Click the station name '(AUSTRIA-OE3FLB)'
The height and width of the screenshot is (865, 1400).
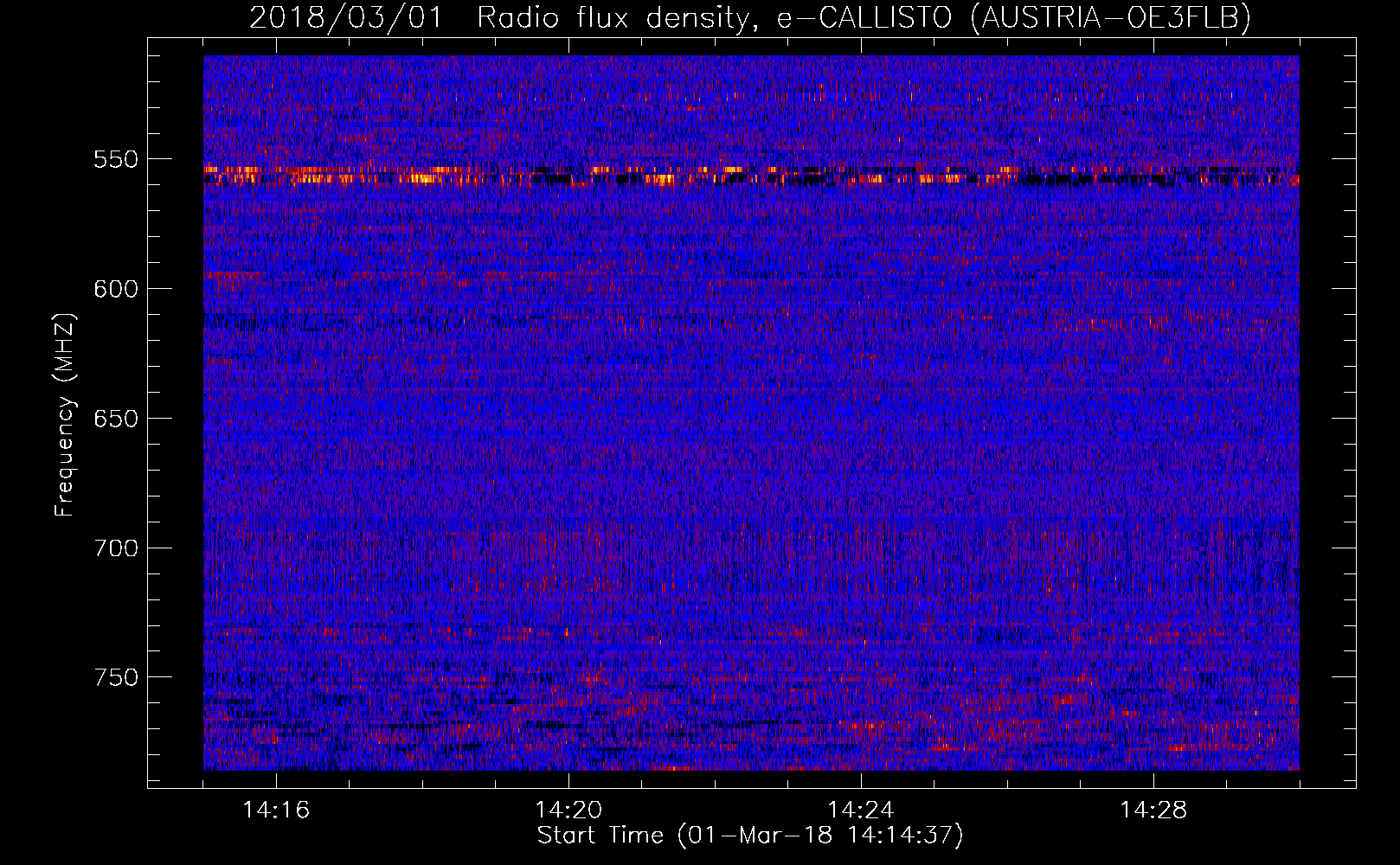coord(1111,17)
